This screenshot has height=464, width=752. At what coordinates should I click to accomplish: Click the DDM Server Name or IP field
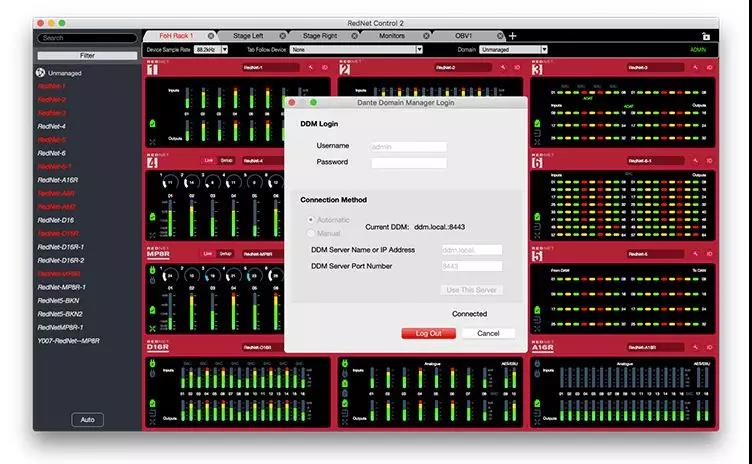[472, 250]
